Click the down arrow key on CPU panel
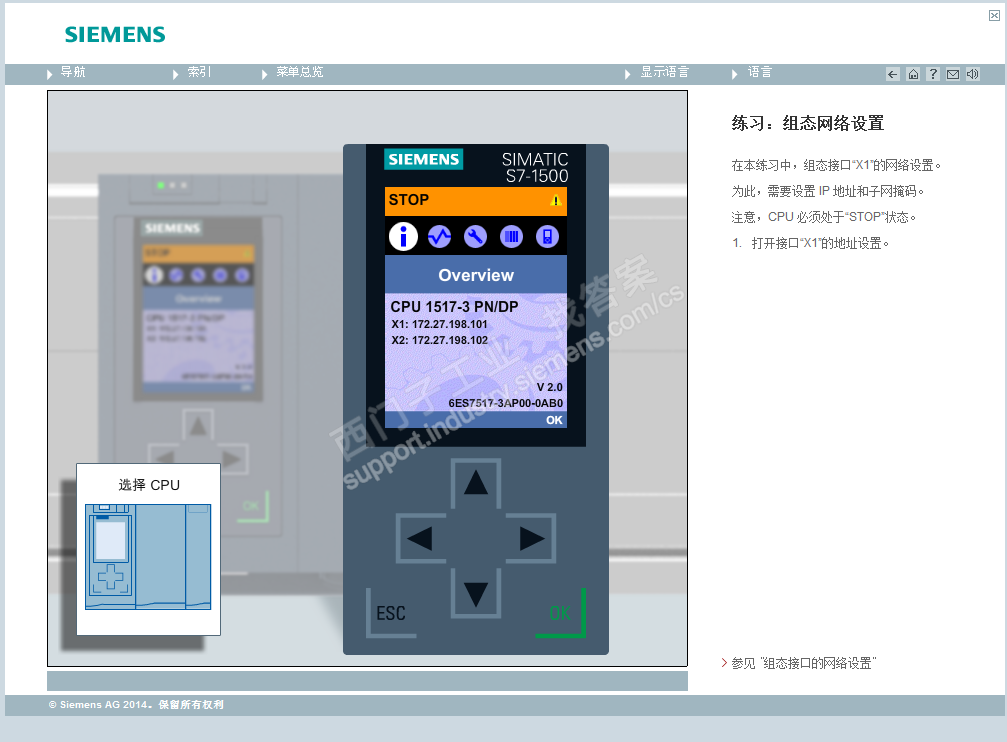 pyautogui.click(x=475, y=594)
